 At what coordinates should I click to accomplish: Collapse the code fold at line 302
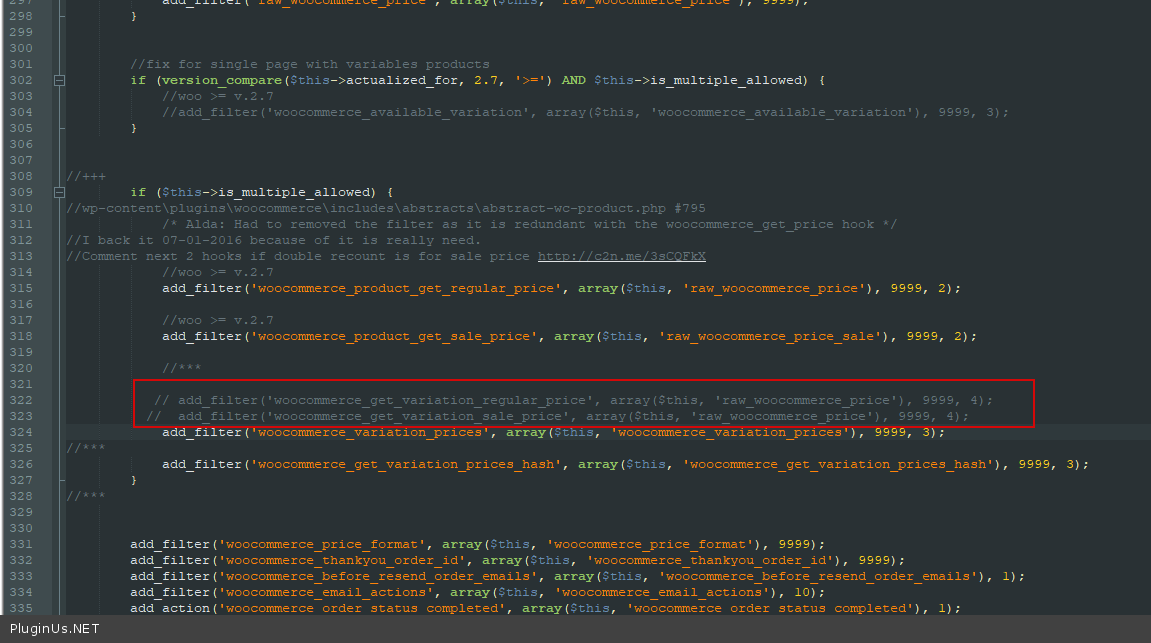pos(59,80)
